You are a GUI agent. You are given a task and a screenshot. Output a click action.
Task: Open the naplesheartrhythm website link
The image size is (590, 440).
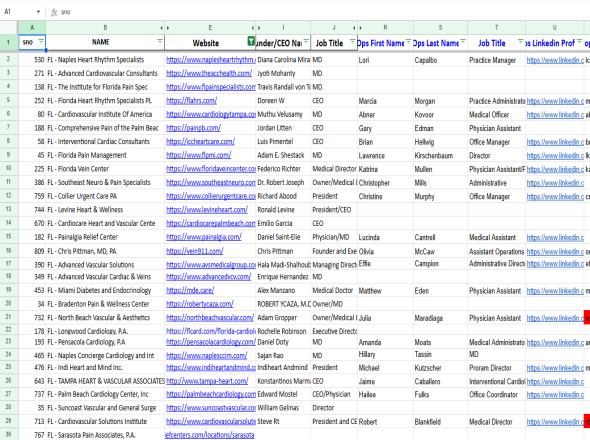(x=211, y=59)
